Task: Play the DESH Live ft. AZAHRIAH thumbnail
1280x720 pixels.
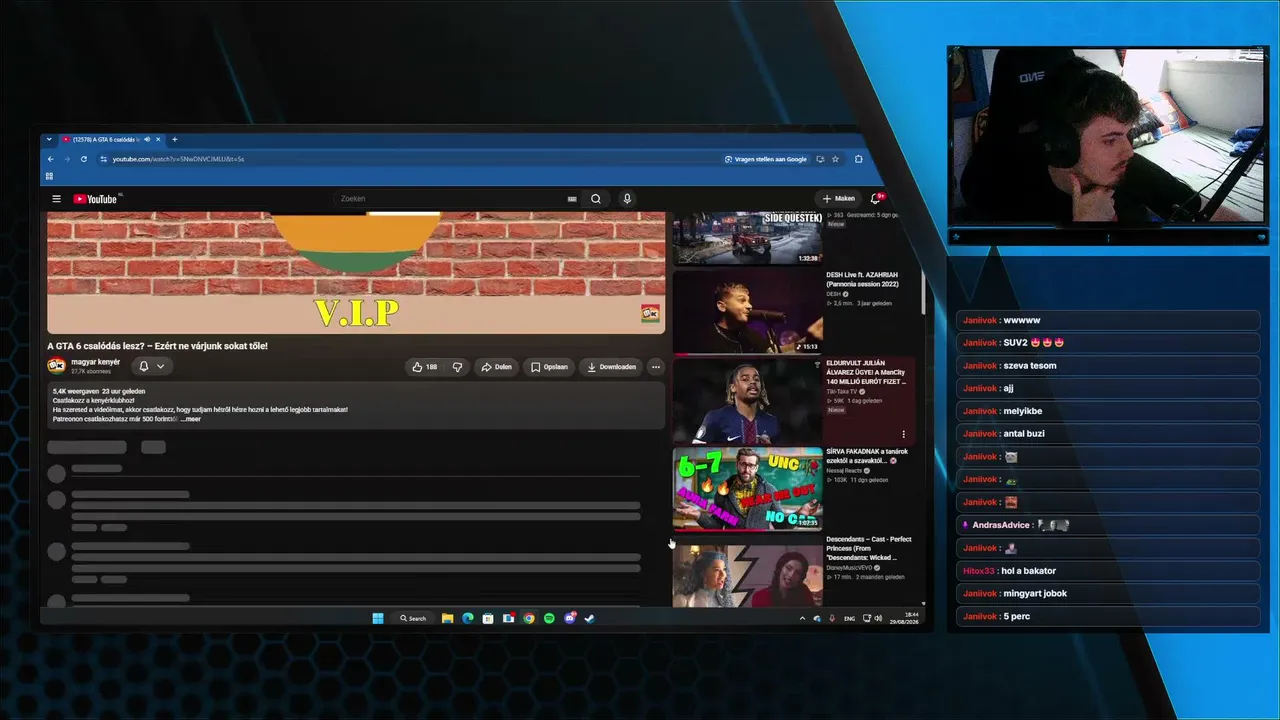Action: [x=747, y=311]
